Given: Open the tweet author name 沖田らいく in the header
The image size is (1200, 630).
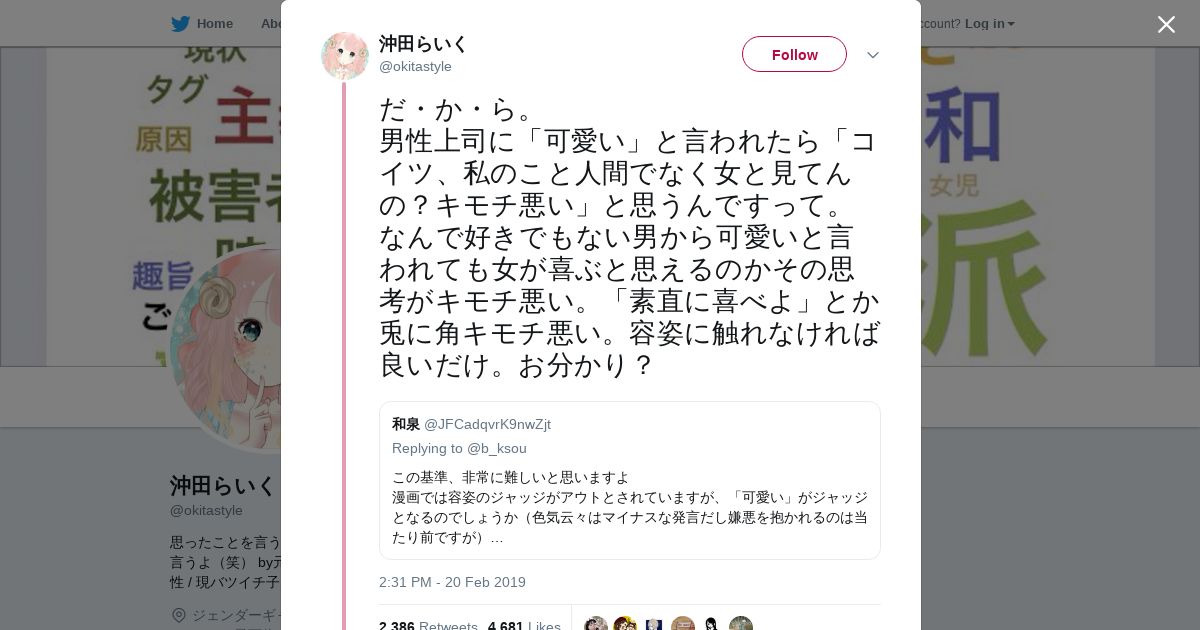Looking at the screenshot, I should [x=423, y=44].
